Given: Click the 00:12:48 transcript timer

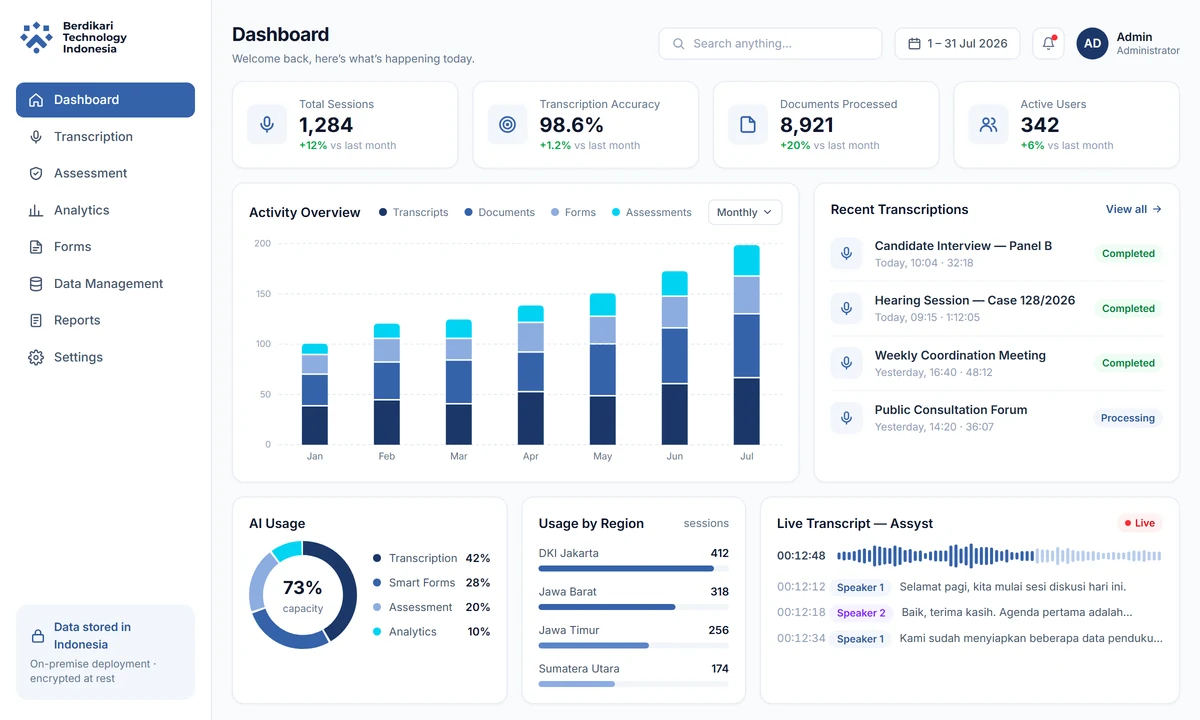Looking at the screenshot, I should tap(801, 556).
